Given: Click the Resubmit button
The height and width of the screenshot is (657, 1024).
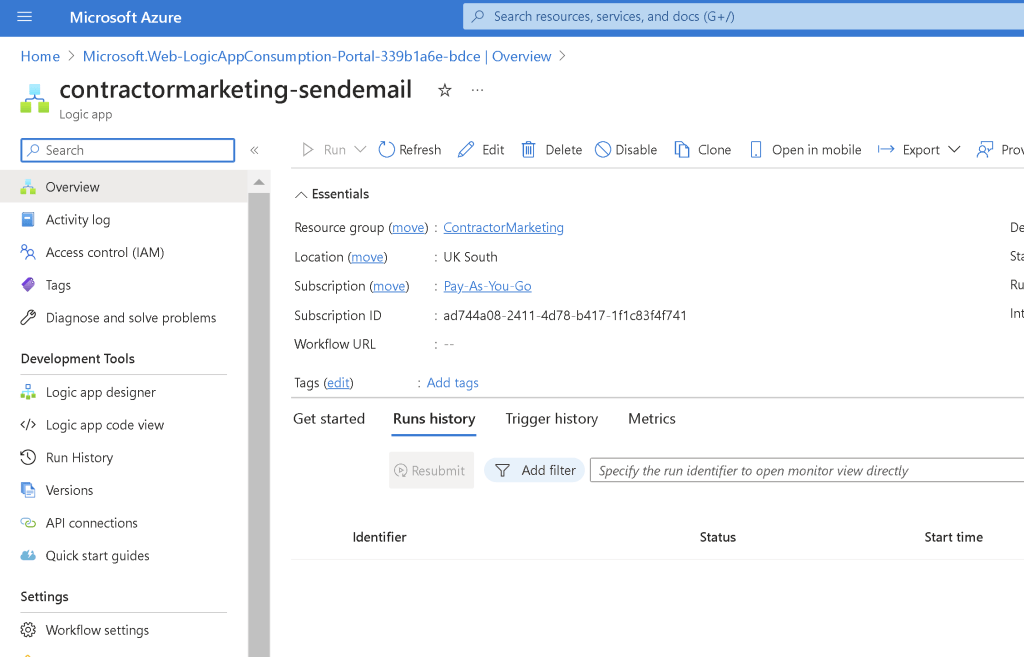Looking at the screenshot, I should coord(431,470).
